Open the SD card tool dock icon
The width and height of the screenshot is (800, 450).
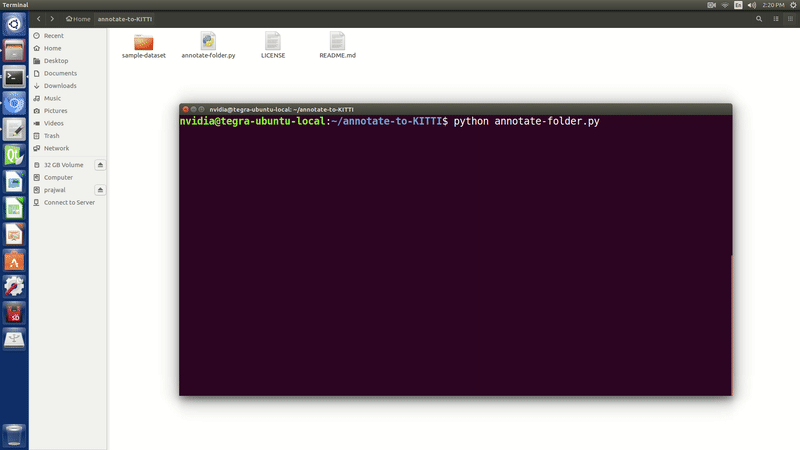[x=14, y=313]
